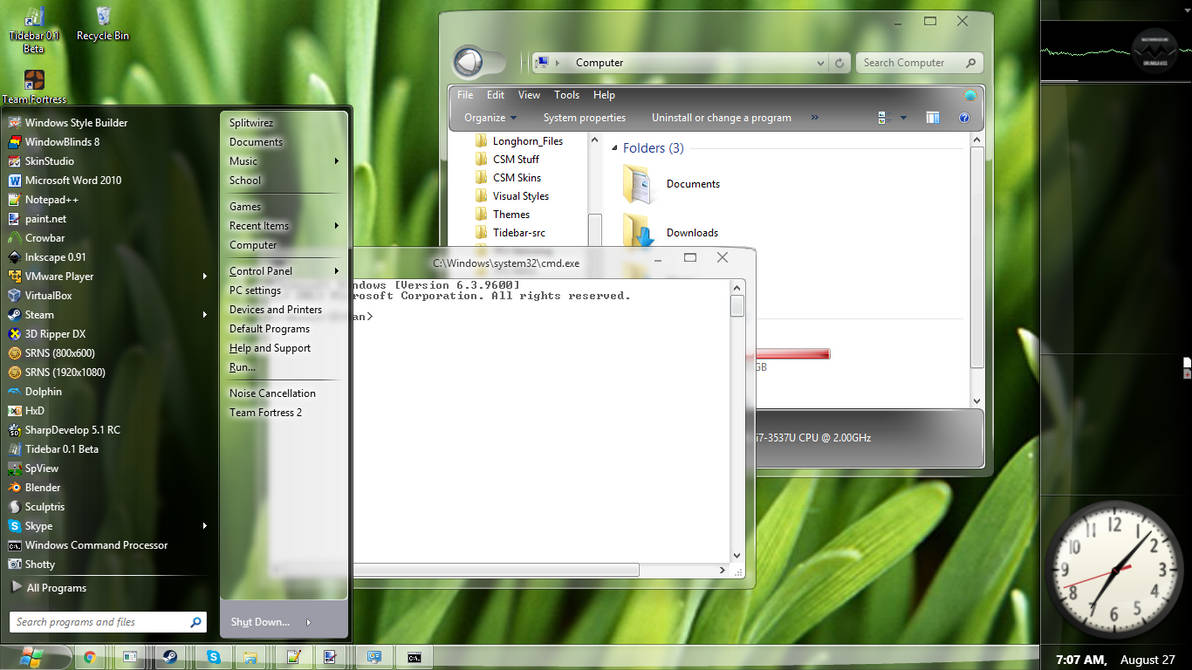The width and height of the screenshot is (1192, 670).
Task: Click the Help icon in the Explorer toolbar
Action: 963,117
